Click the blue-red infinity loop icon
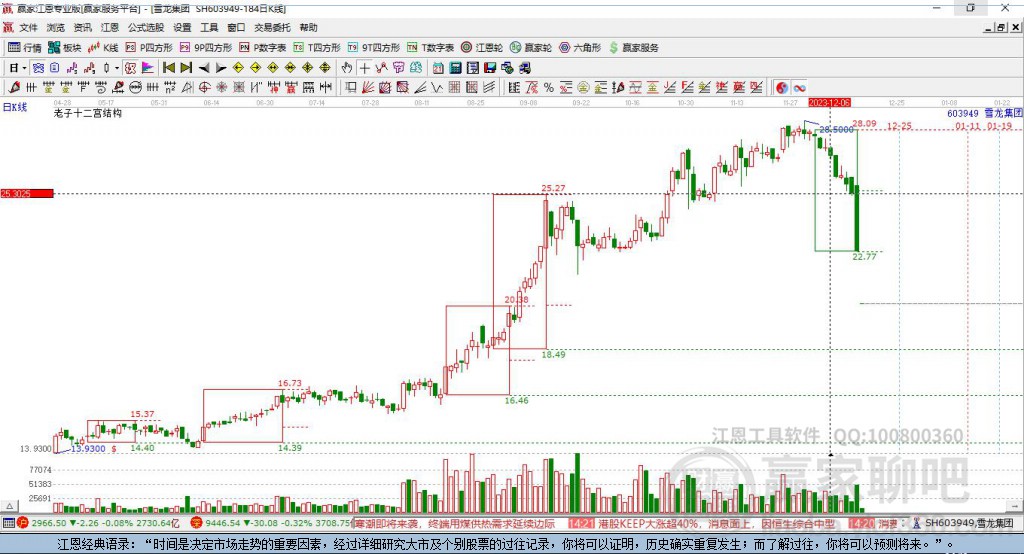1024x554 pixels. coord(799,88)
